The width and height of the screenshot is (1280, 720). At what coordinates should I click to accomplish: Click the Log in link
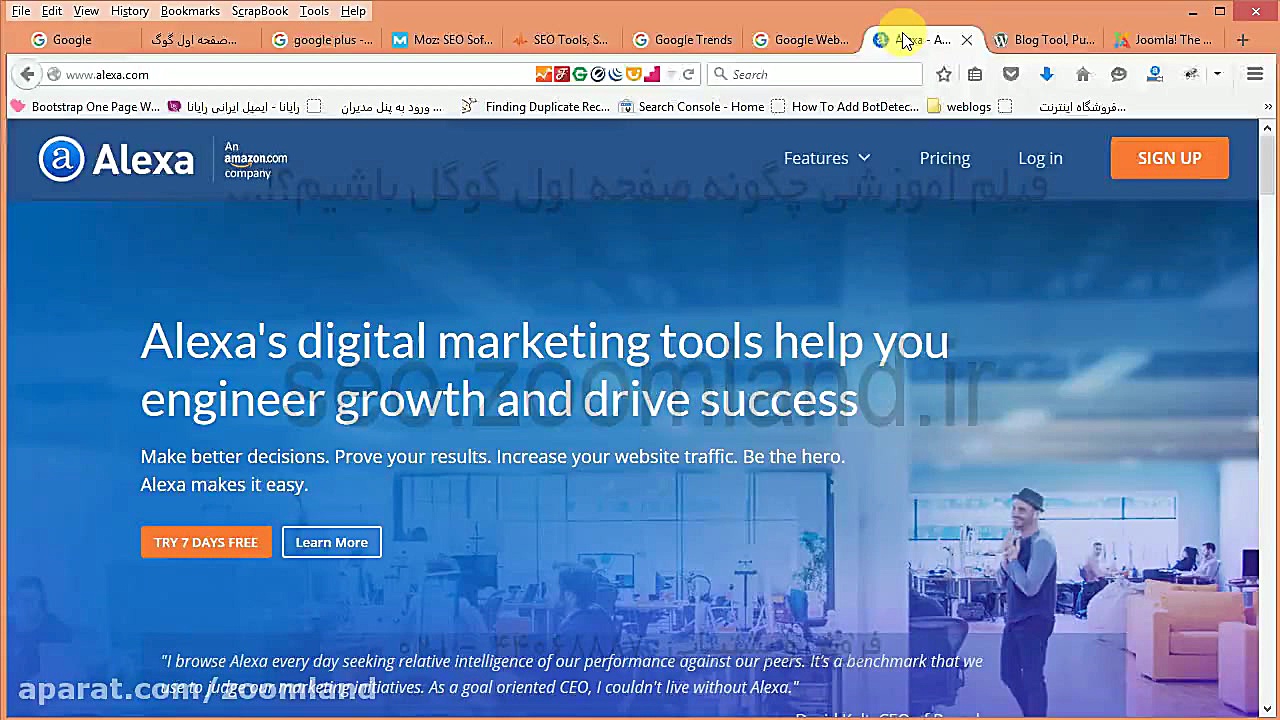[1040, 158]
